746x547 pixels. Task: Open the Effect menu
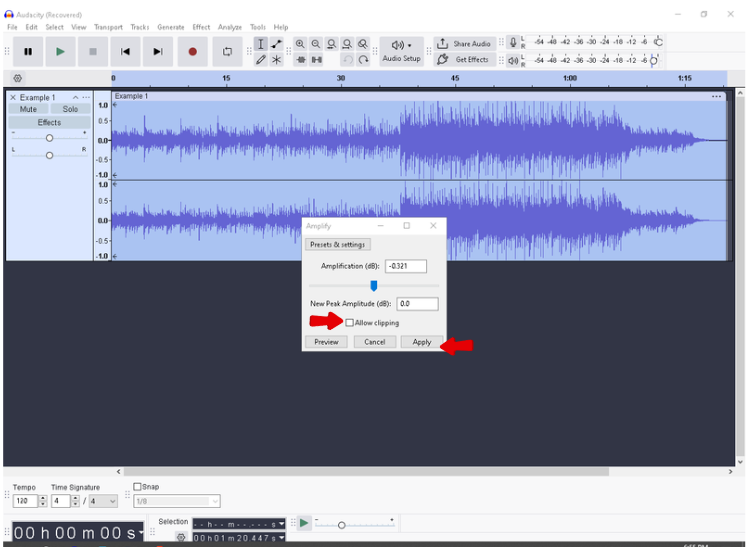(x=201, y=27)
